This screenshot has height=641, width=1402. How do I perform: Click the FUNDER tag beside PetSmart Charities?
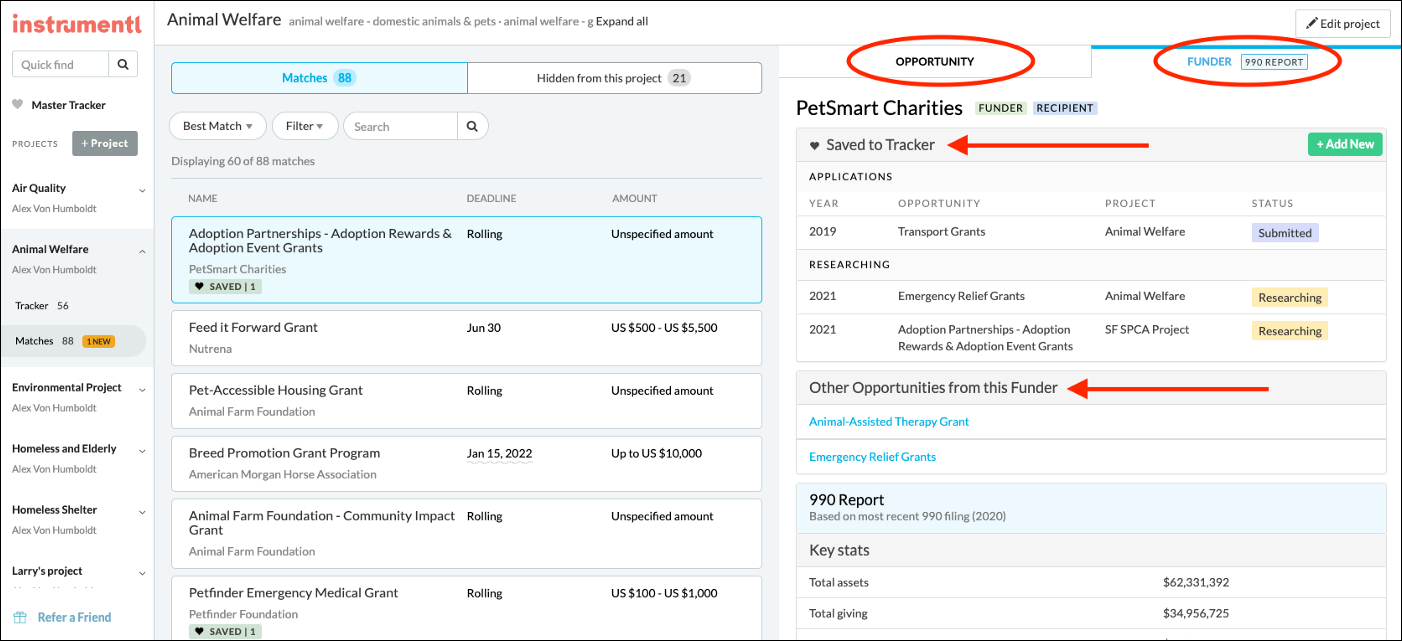click(1001, 108)
